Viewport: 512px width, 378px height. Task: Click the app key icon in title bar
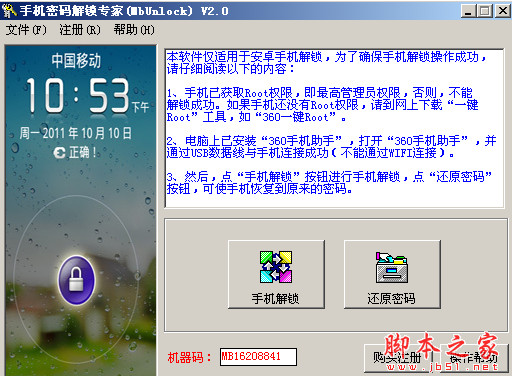point(9,11)
